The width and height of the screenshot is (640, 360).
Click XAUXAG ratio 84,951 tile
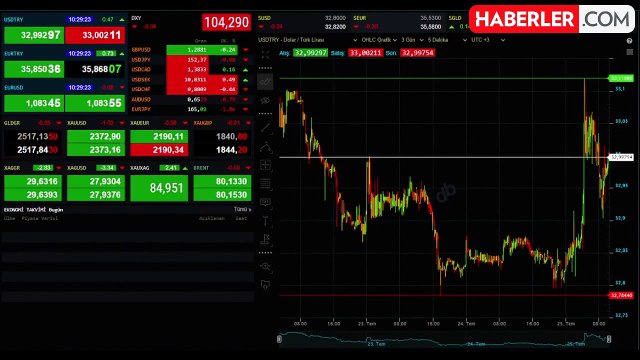pos(159,188)
